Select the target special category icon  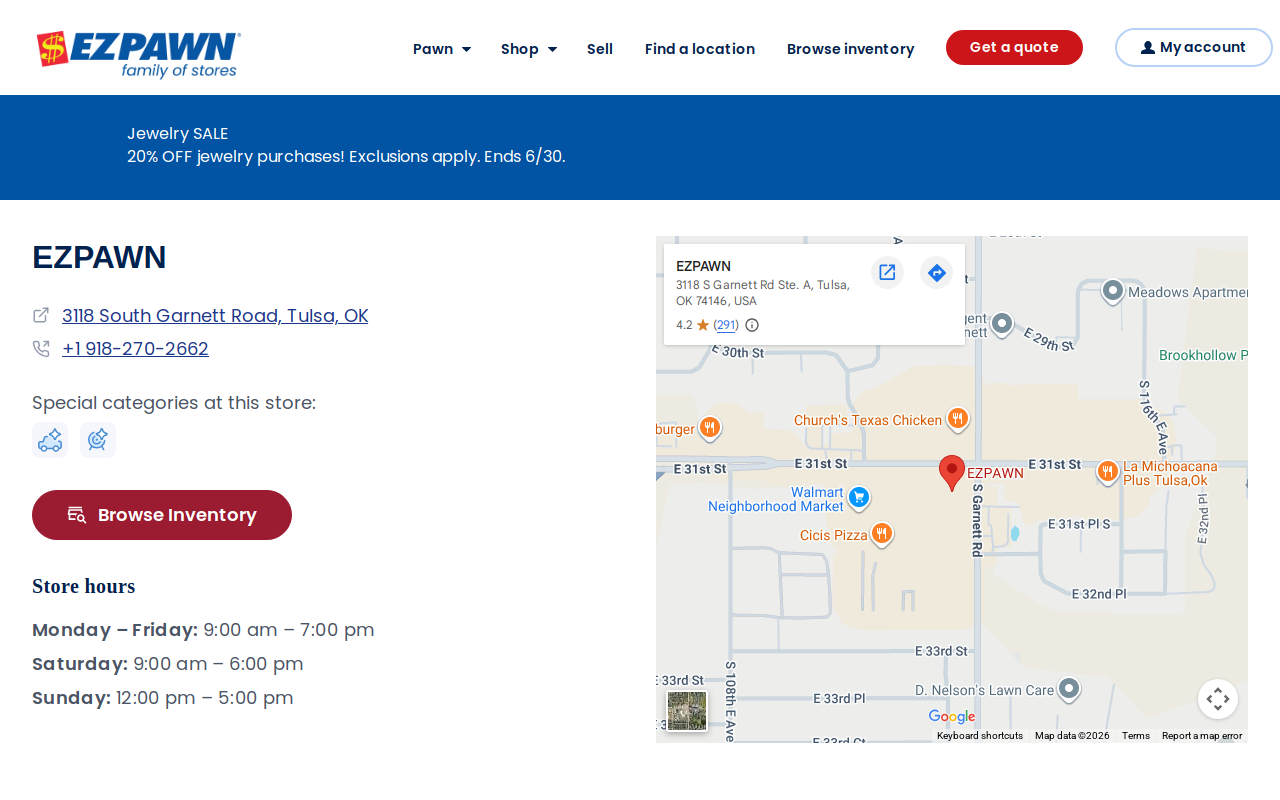(x=98, y=440)
